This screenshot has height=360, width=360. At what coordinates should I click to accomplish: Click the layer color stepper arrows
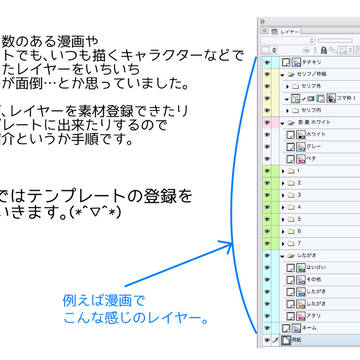275,50
